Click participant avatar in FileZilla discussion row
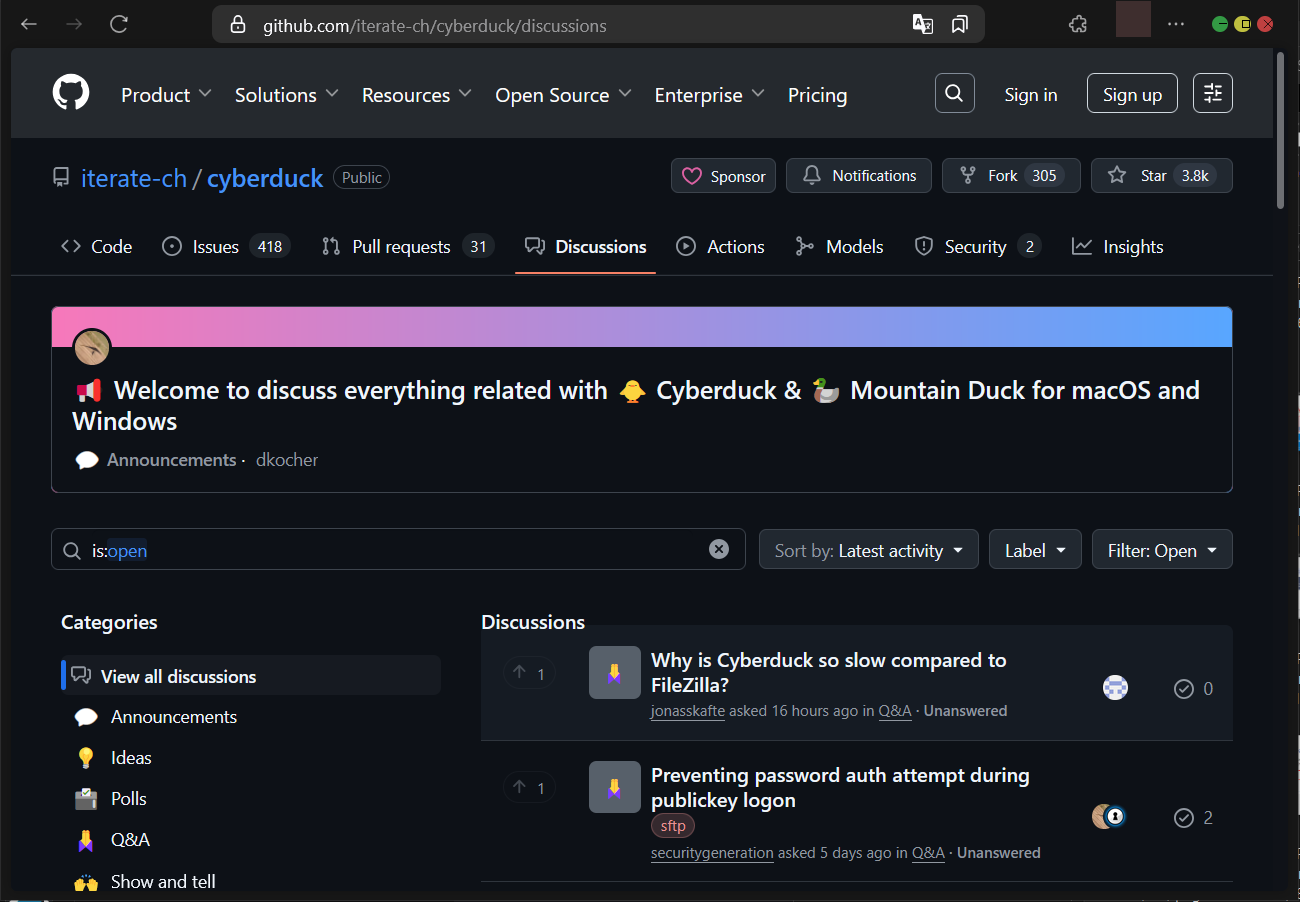Viewport: 1300px width, 902px height. pos(1115,688)
